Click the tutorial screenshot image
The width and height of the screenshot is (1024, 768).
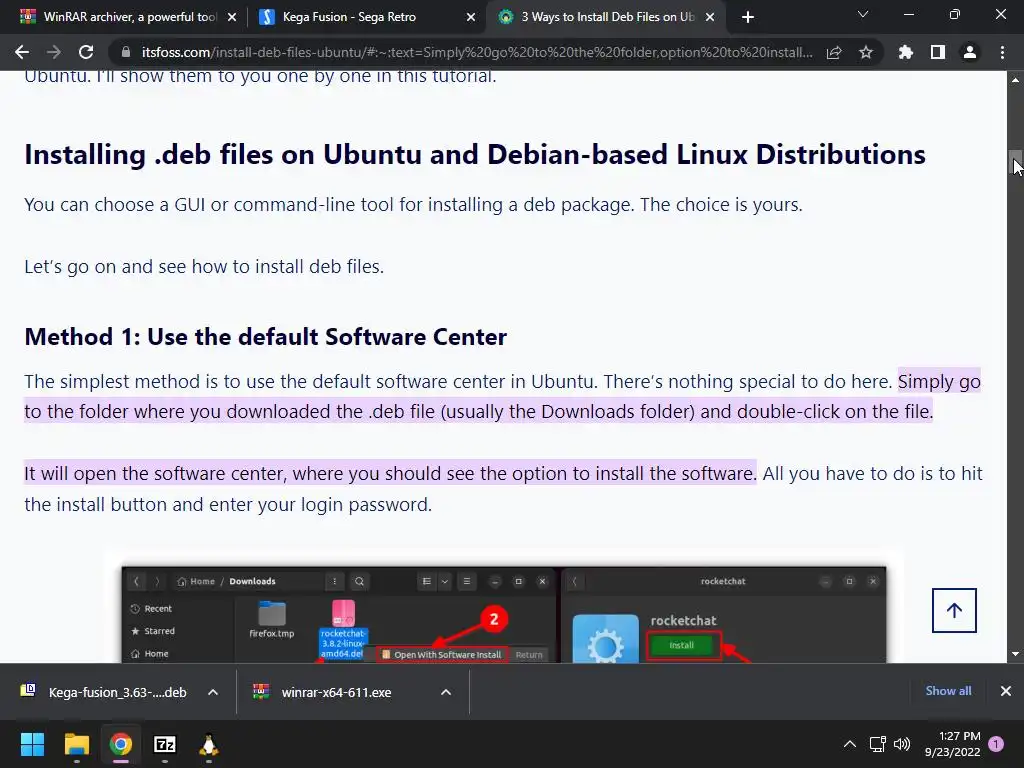coord(504,615)
